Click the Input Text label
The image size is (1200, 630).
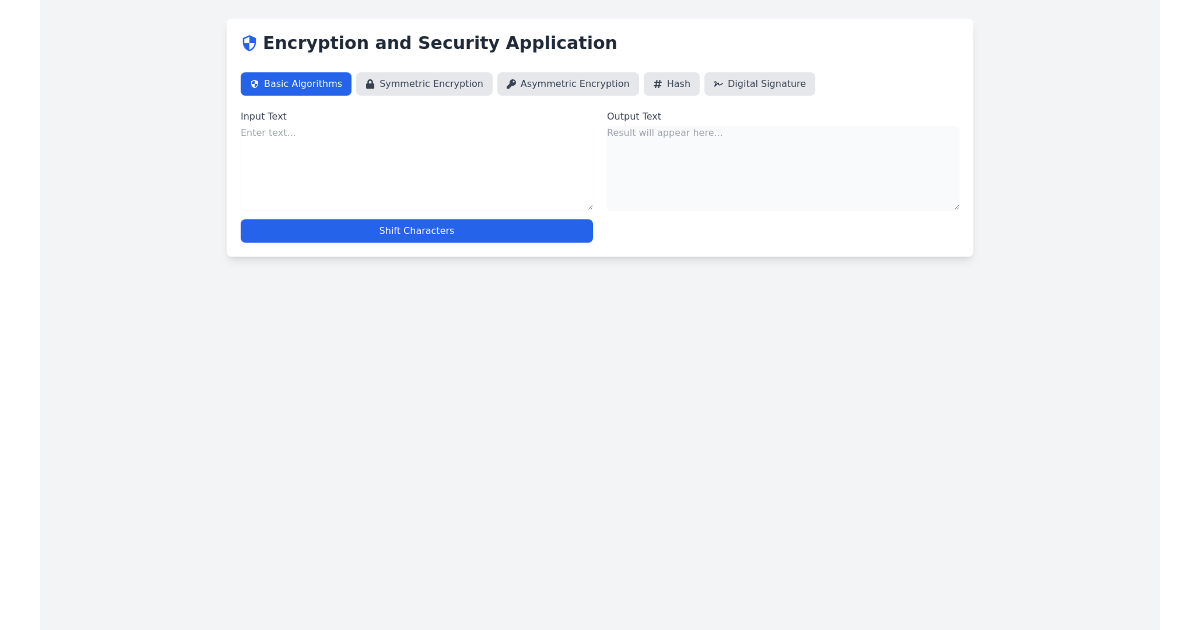pyautogui.click(x=263, y=116)
